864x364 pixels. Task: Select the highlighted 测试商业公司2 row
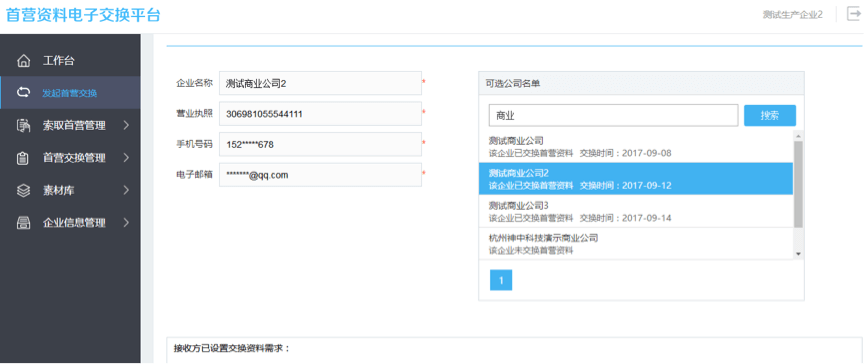point(636,178)
